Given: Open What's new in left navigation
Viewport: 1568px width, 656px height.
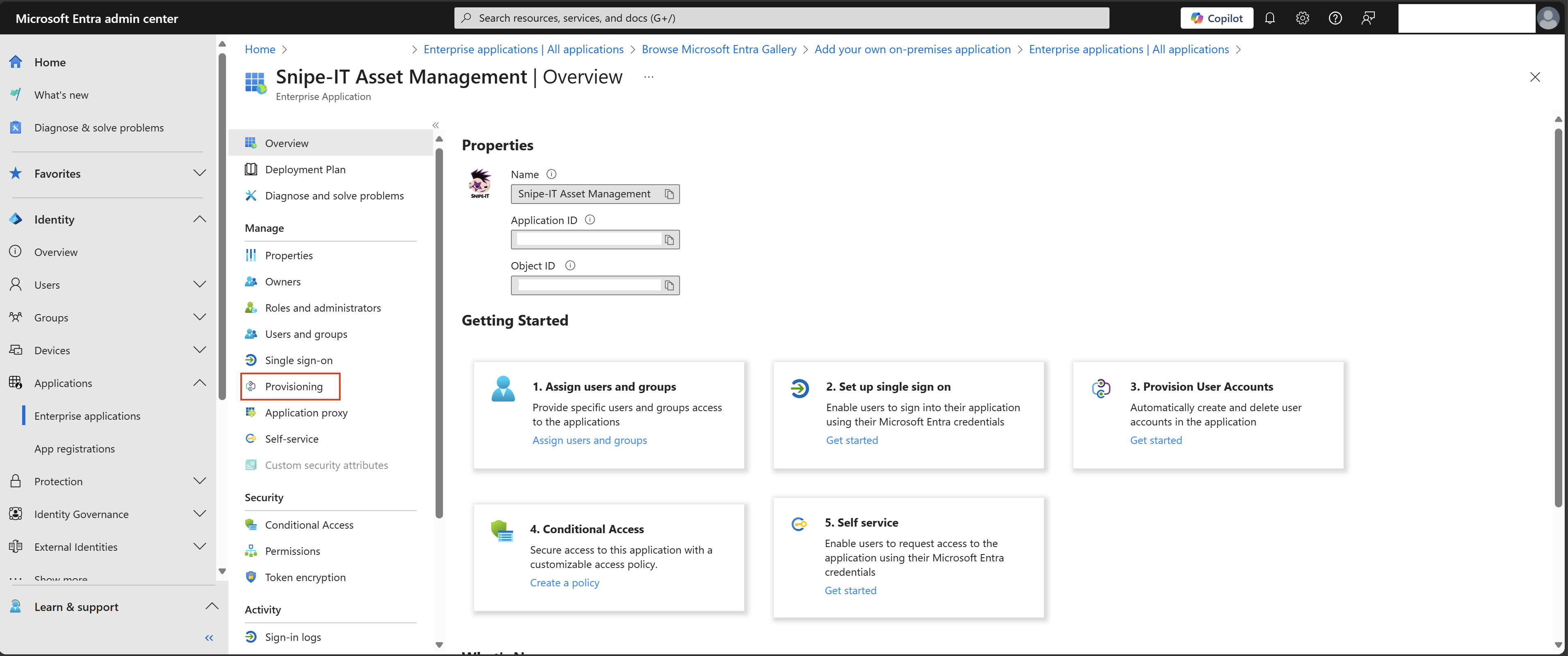Looking at the screenshot, I should (61, 95).
